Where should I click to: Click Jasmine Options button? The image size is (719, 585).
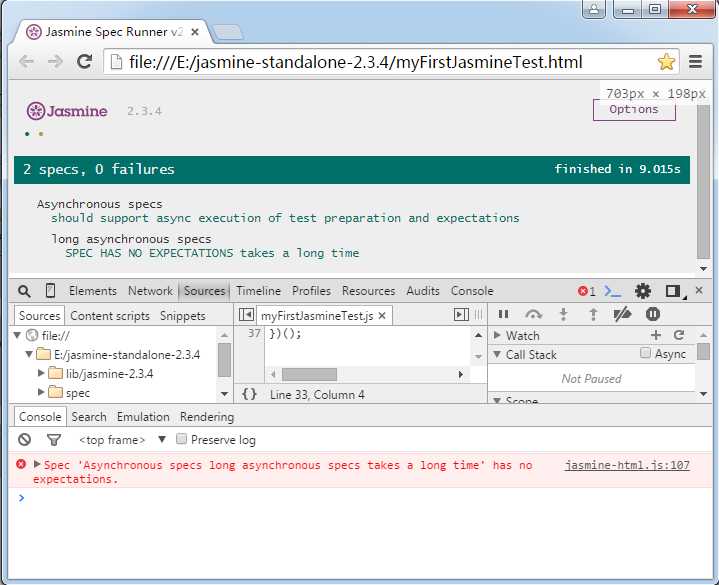tap(634, 110)
